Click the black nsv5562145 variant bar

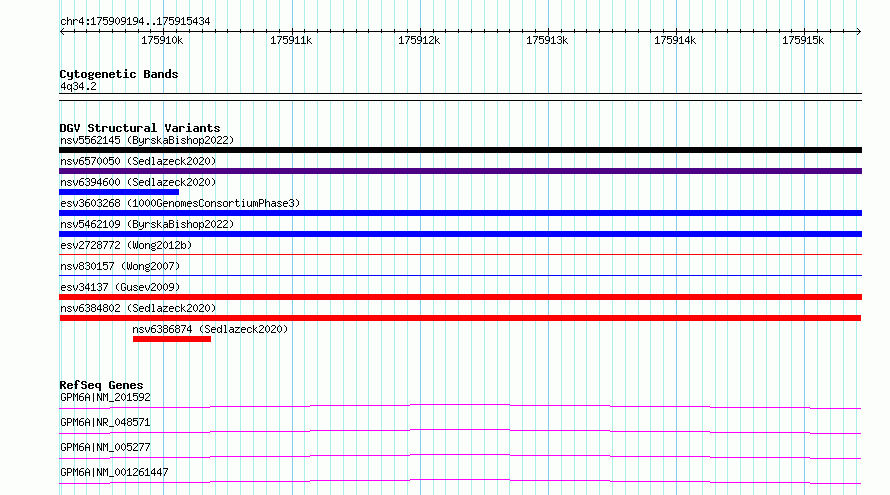coord(460,150)
